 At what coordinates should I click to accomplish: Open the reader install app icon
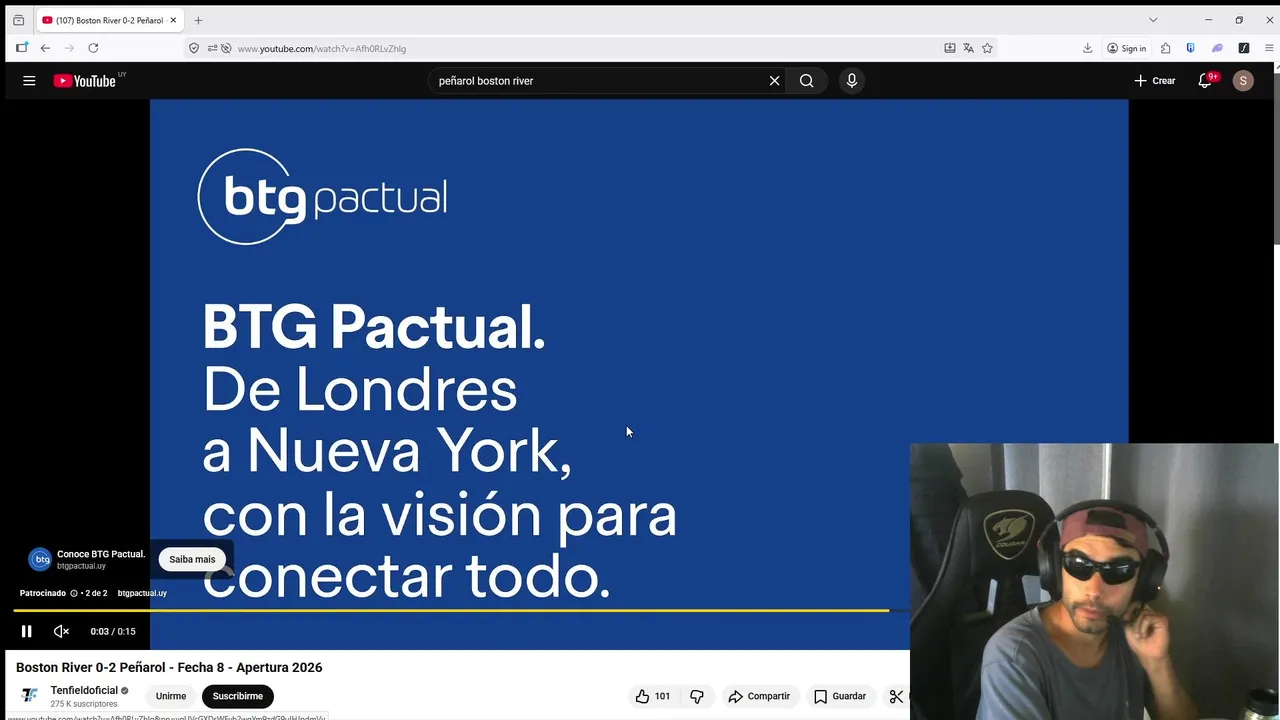(x=949, y=48)
